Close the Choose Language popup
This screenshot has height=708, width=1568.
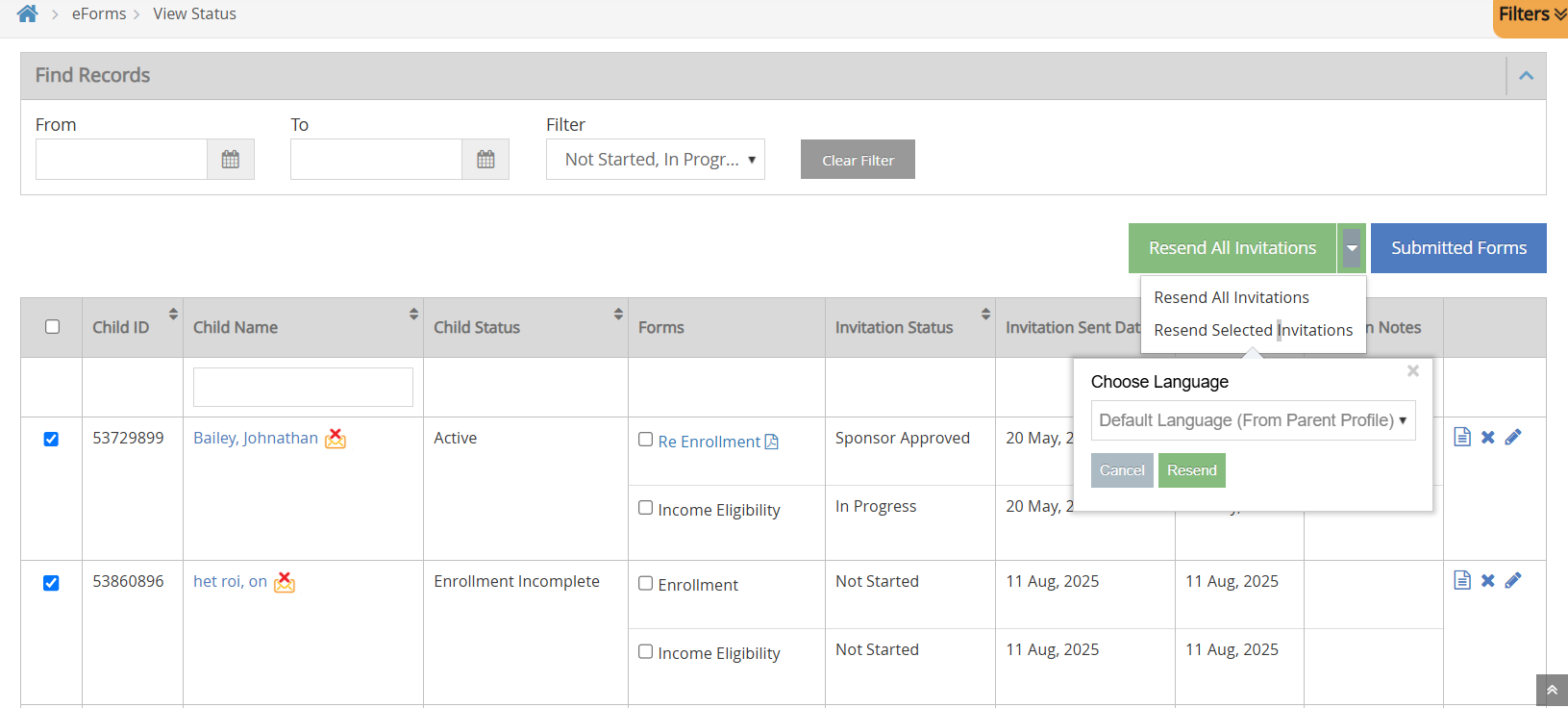[1413, 370]
